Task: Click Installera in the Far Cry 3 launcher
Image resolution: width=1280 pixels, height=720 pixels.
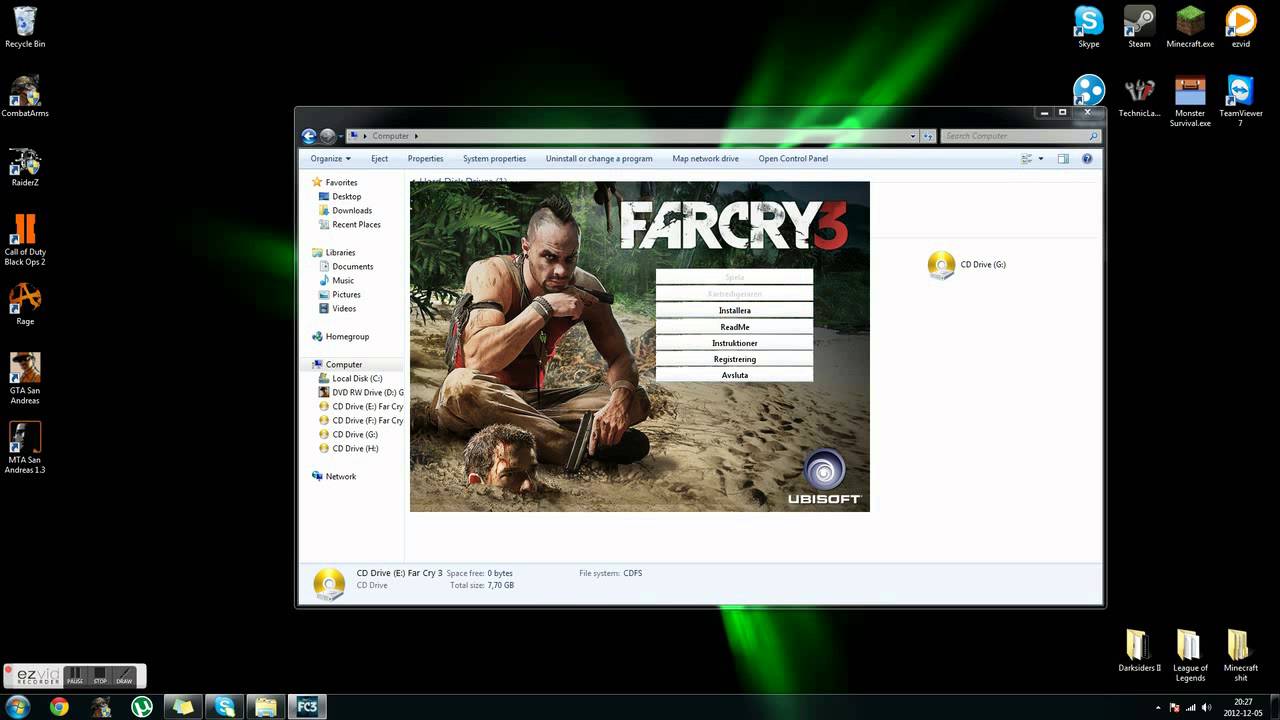Action: [734, 311]
